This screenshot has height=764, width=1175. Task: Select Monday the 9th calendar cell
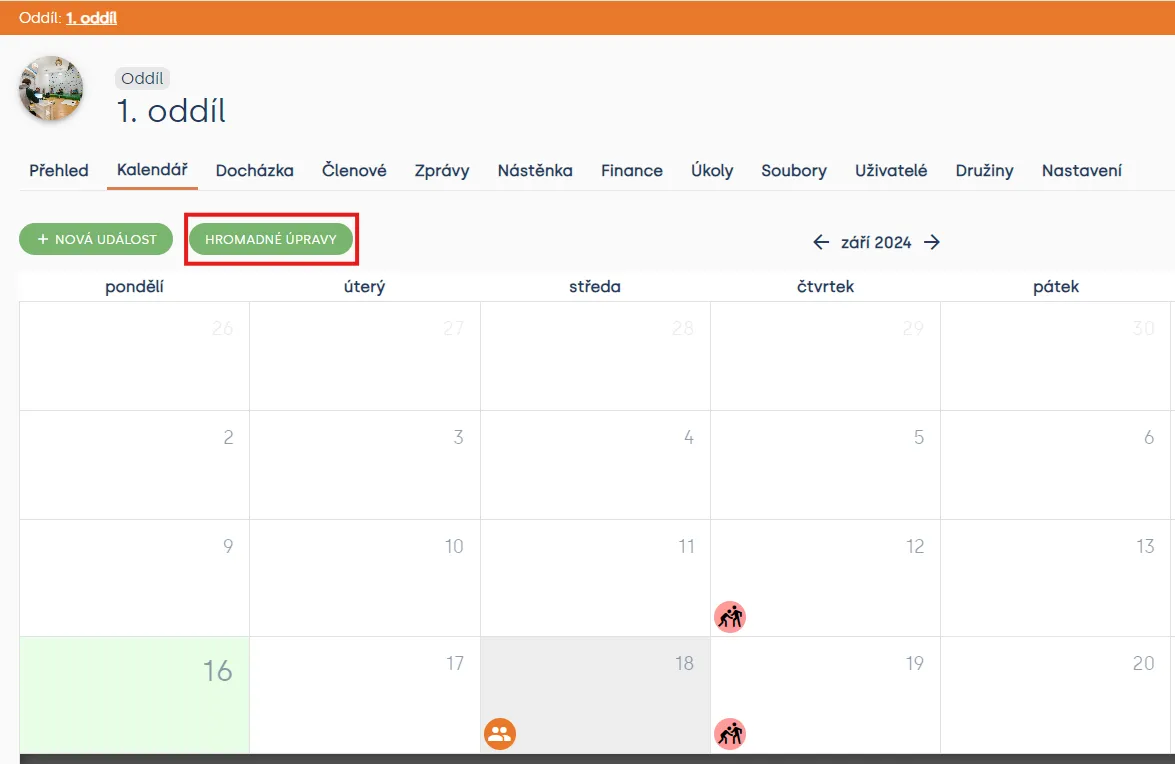point(134,578)
